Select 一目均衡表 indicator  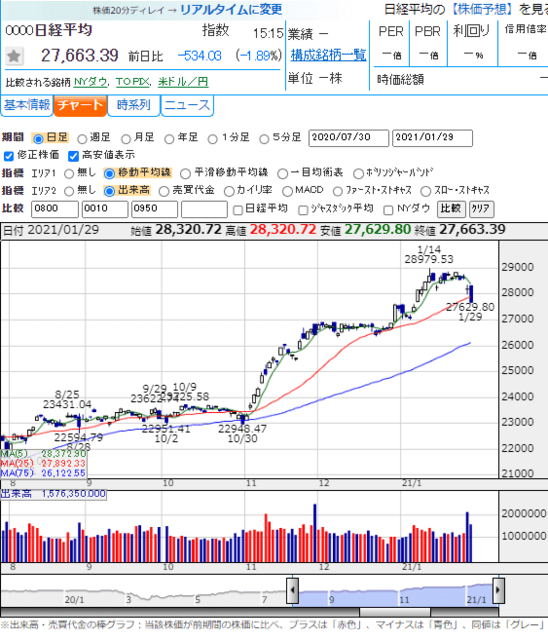coord(282,174)
